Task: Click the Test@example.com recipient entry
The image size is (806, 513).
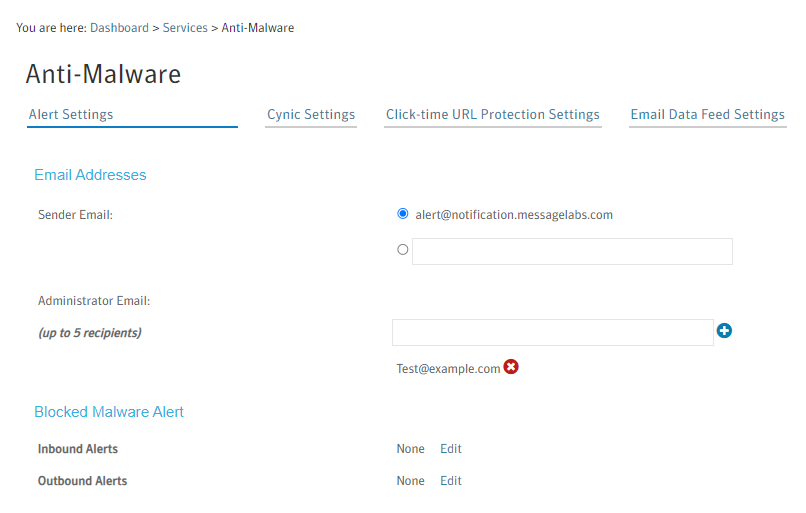Action: 448,369
